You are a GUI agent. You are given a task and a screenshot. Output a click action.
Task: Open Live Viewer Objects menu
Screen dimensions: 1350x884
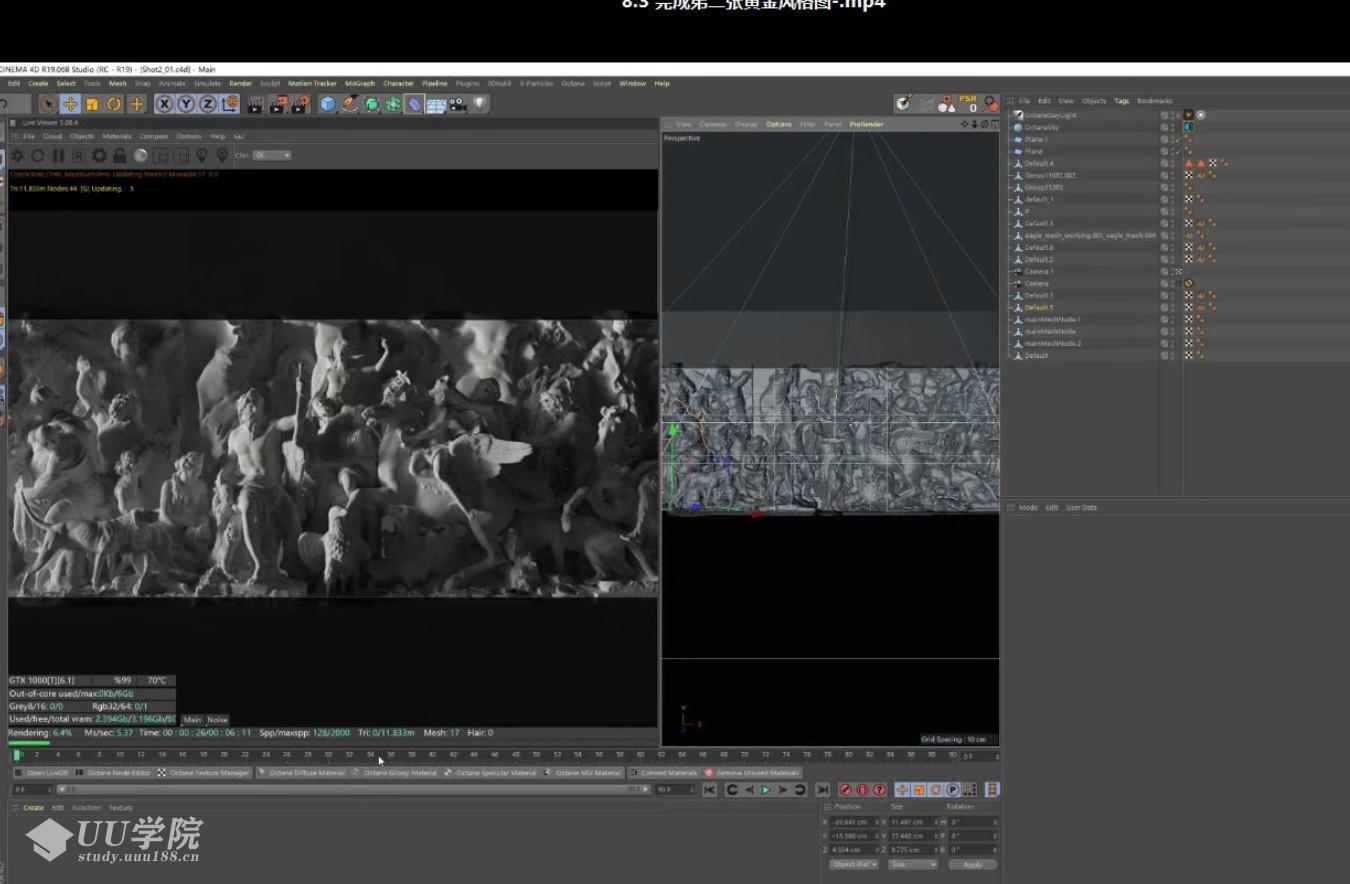82,136
